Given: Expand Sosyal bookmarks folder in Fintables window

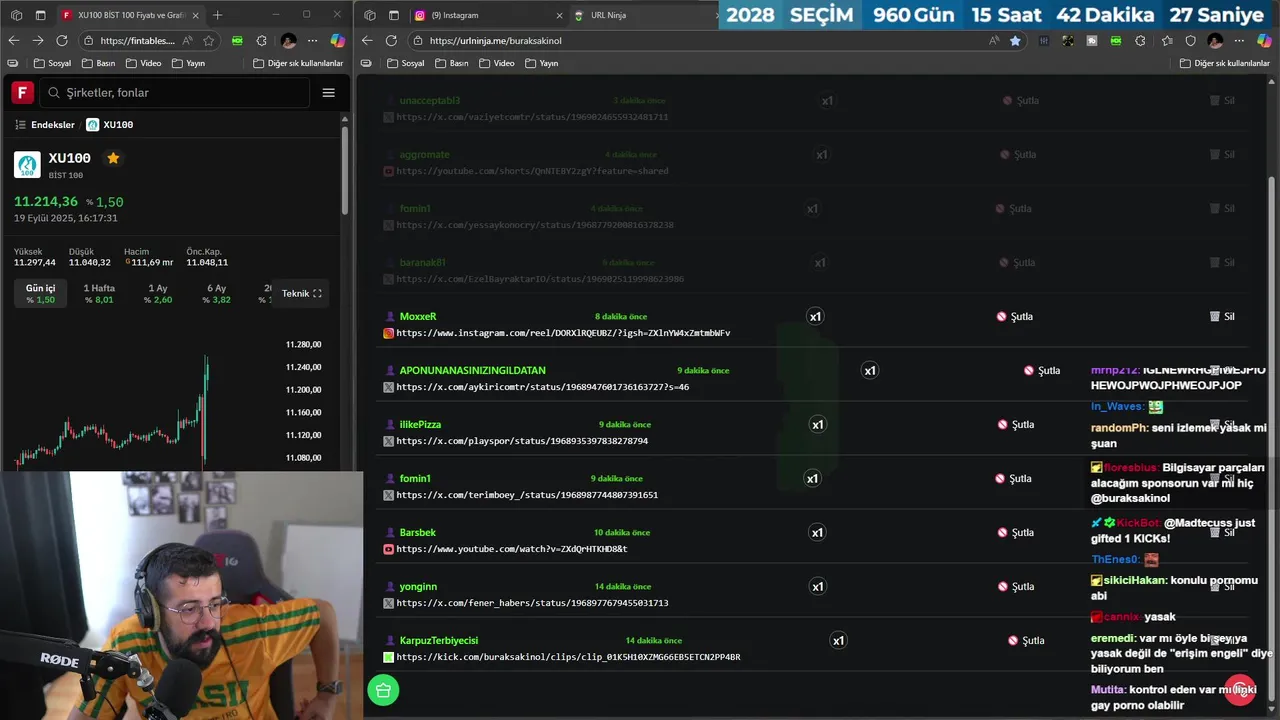Looking at the screenshot, I should (x=52, y=63).
